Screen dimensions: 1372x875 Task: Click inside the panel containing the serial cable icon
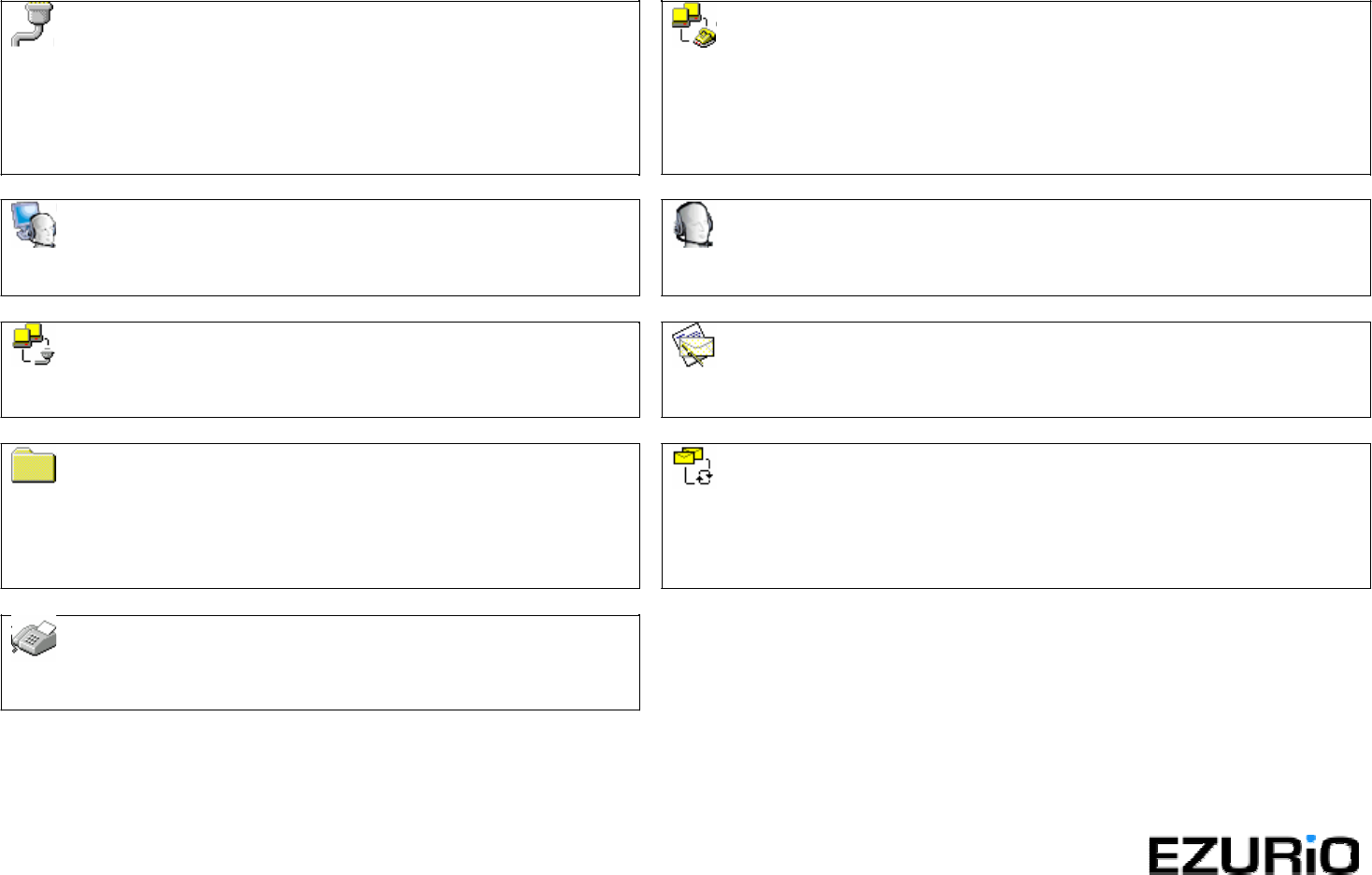(321, 88)
